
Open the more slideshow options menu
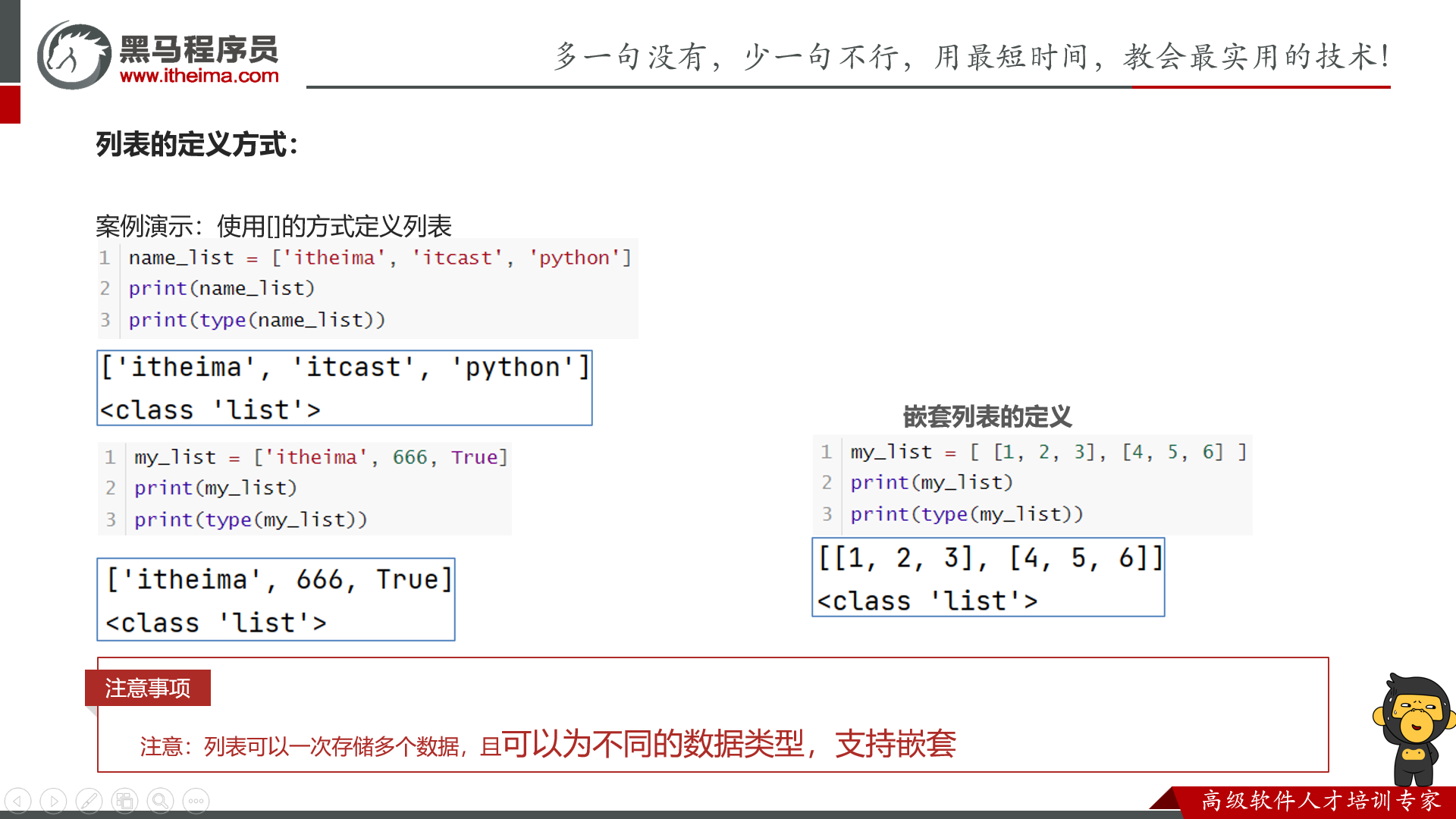pyautogui.click(x=196, y=801)
